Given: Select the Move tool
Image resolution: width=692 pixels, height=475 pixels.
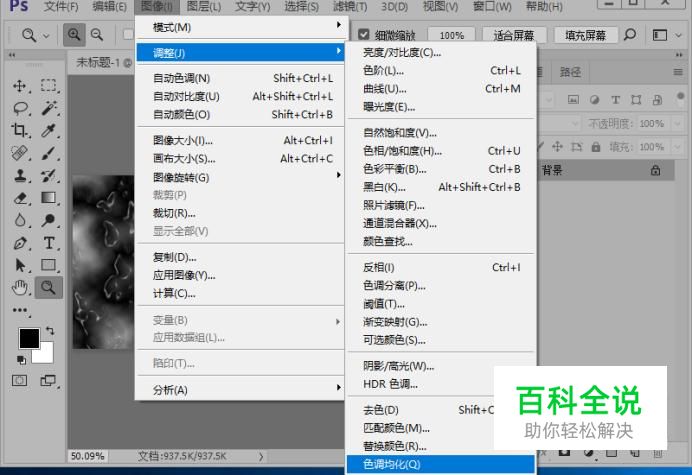Looking at the screenshot, I should coord(20,85).
